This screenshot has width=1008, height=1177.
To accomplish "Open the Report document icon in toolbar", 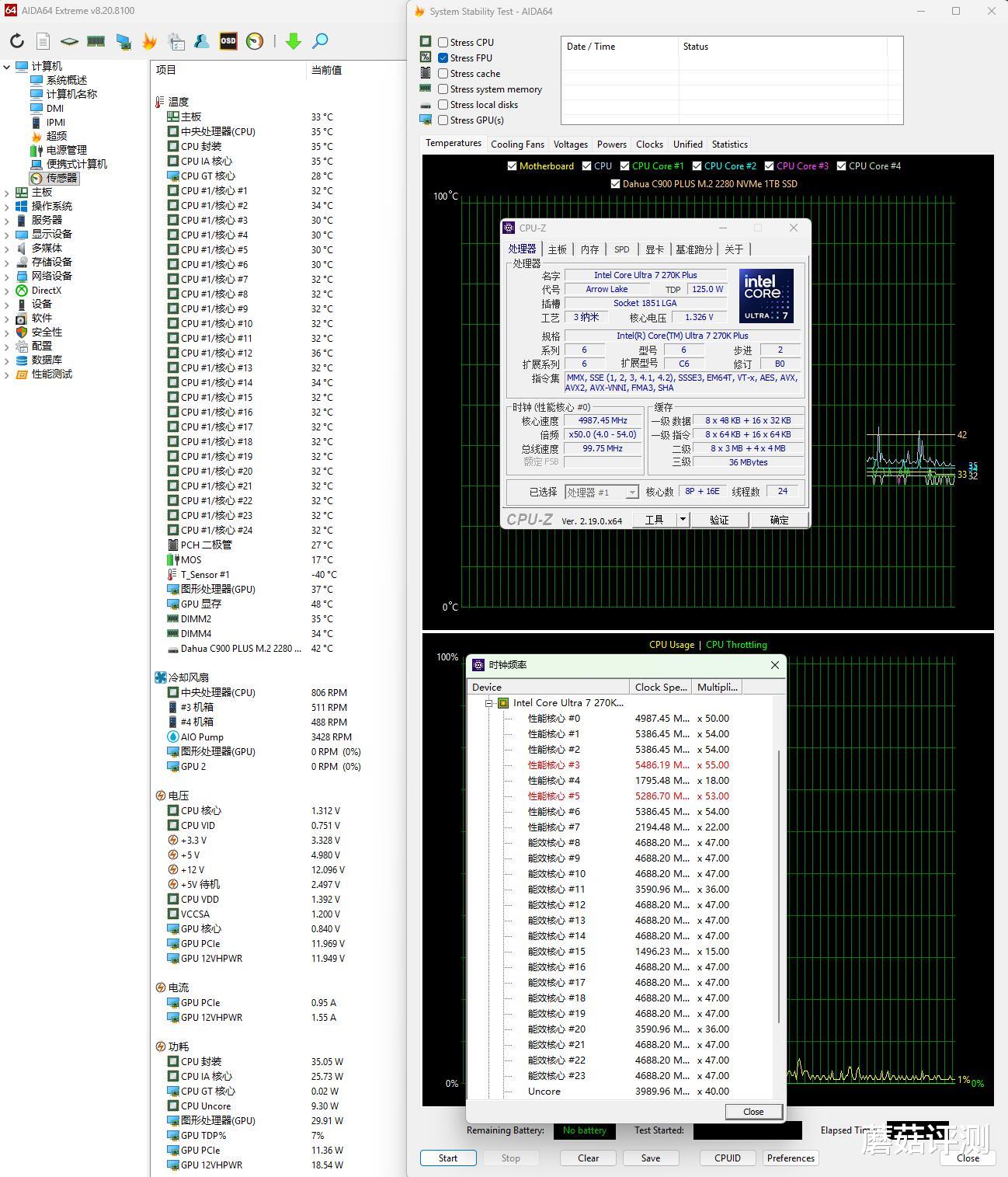I will (43, 41).
